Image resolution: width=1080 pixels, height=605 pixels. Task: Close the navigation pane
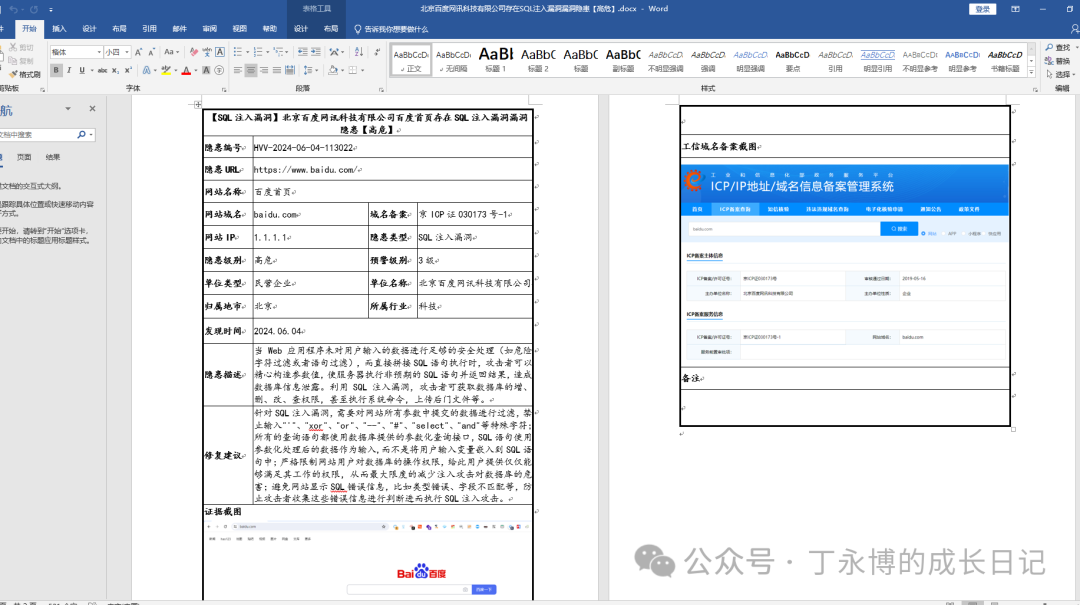point(92,108)
